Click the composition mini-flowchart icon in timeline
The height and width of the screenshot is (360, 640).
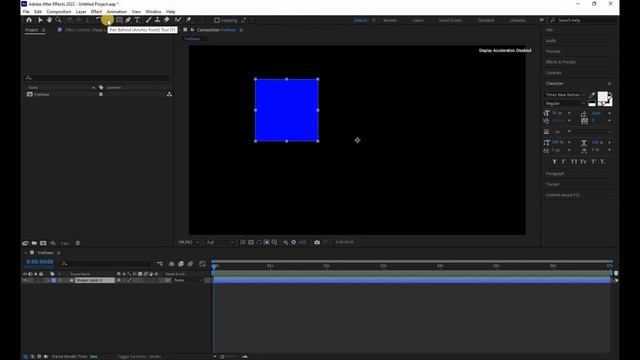pos(160,264)
